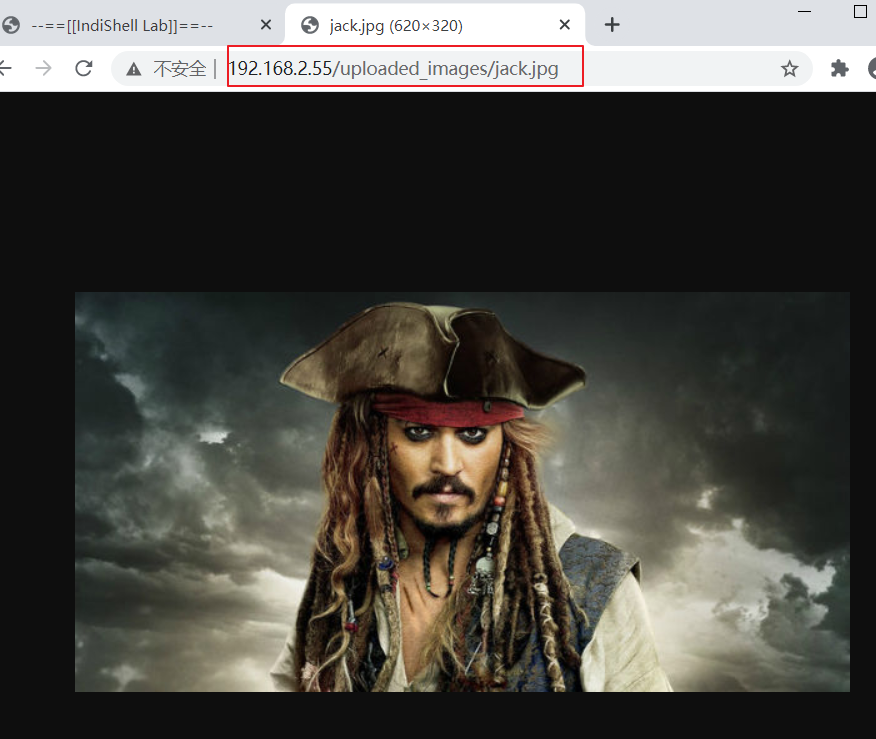Go forward to next page
This screenshot has height=739, width=876.
tap(44, 68)
